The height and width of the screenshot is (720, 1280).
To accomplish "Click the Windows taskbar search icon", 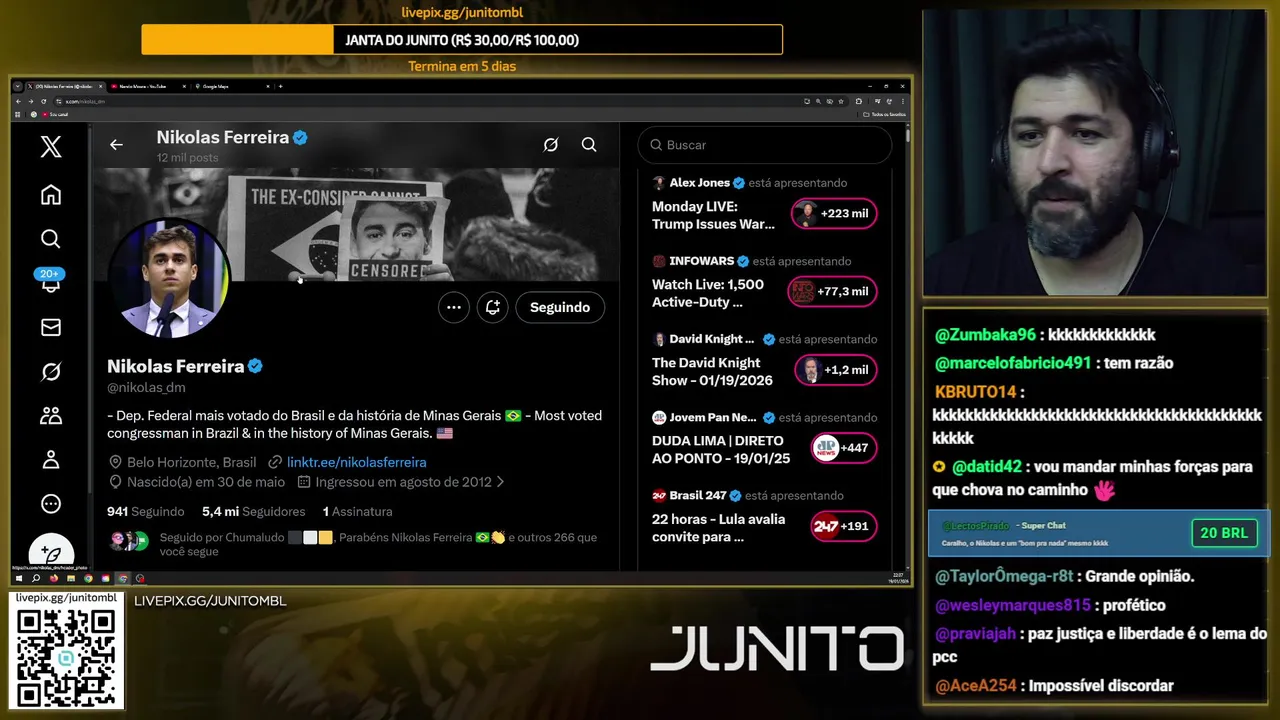I will 35,578.
